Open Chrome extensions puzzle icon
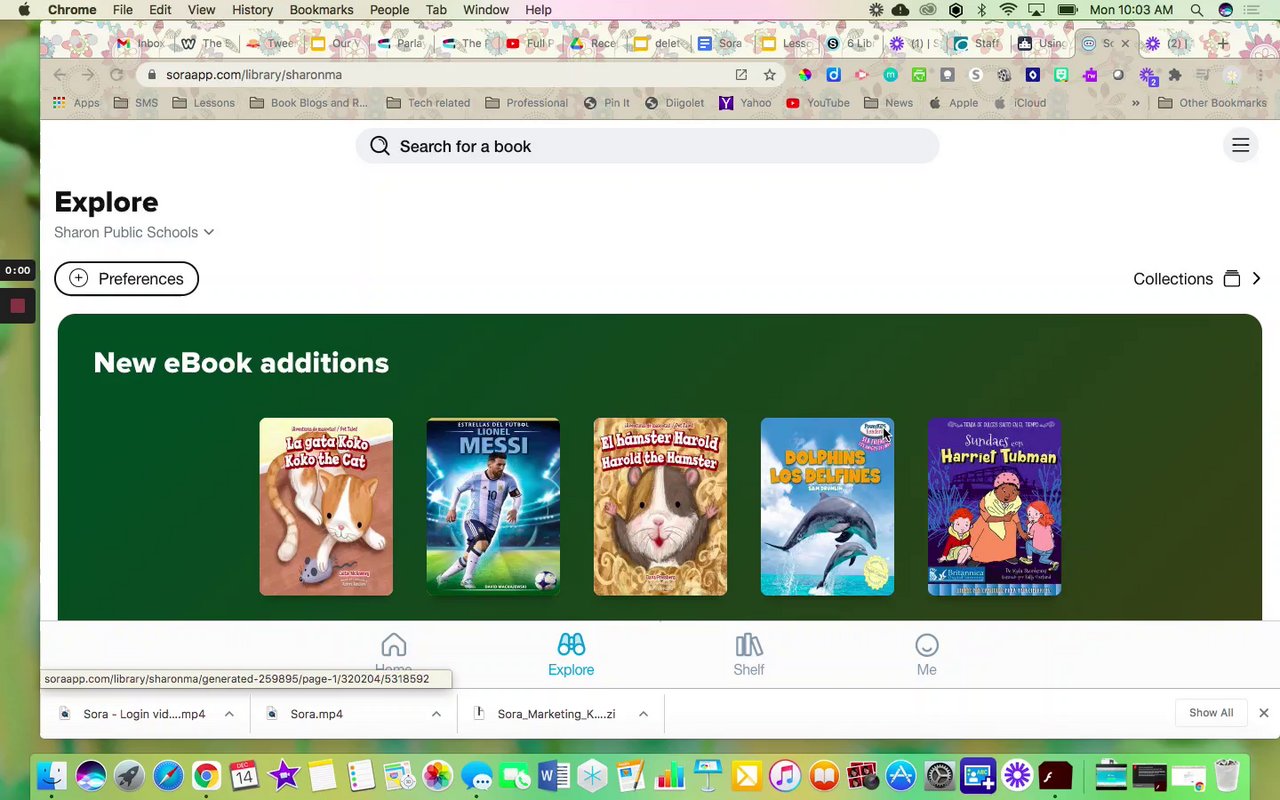The width and height of the screenshot is (1280, 800). (1175, 75)
